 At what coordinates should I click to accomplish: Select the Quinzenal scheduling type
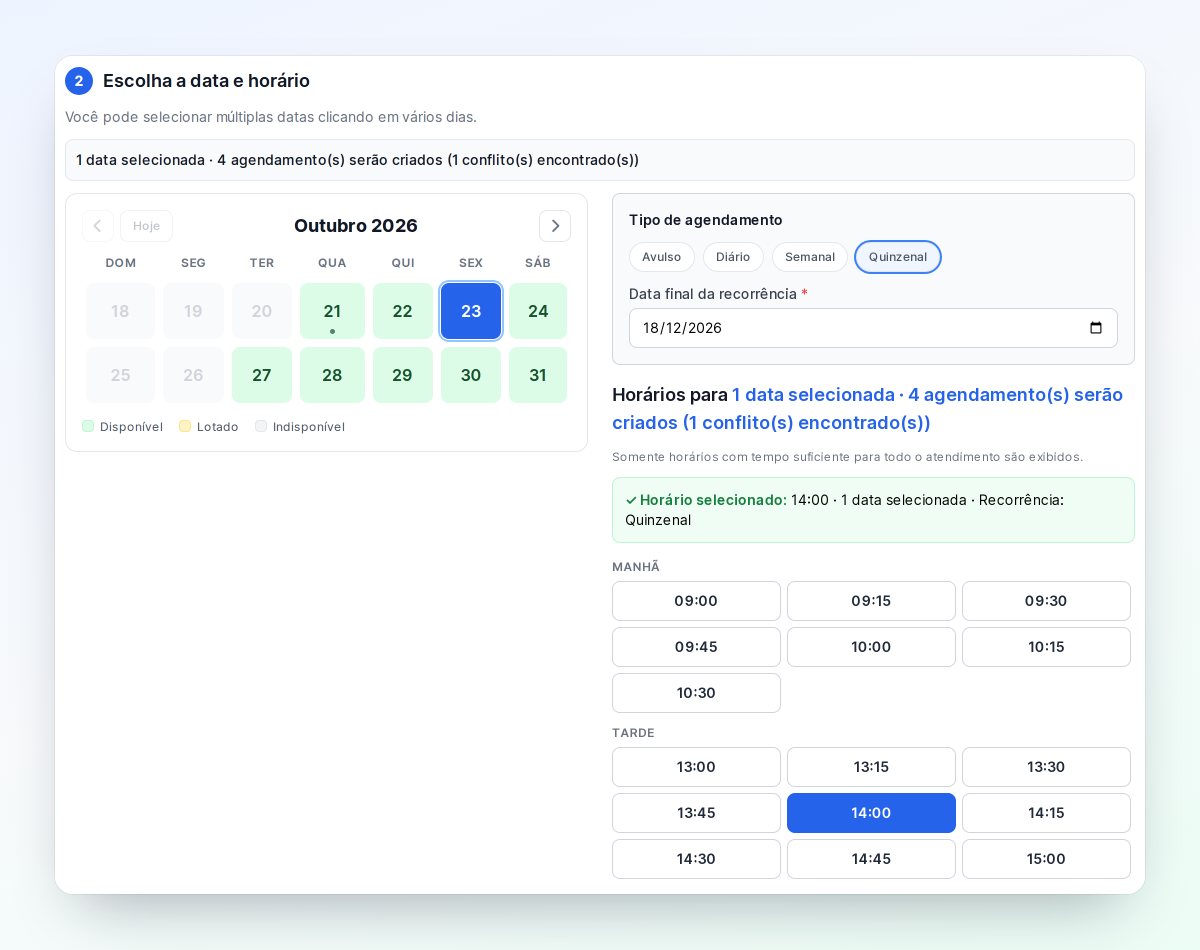tap(898, 257)
